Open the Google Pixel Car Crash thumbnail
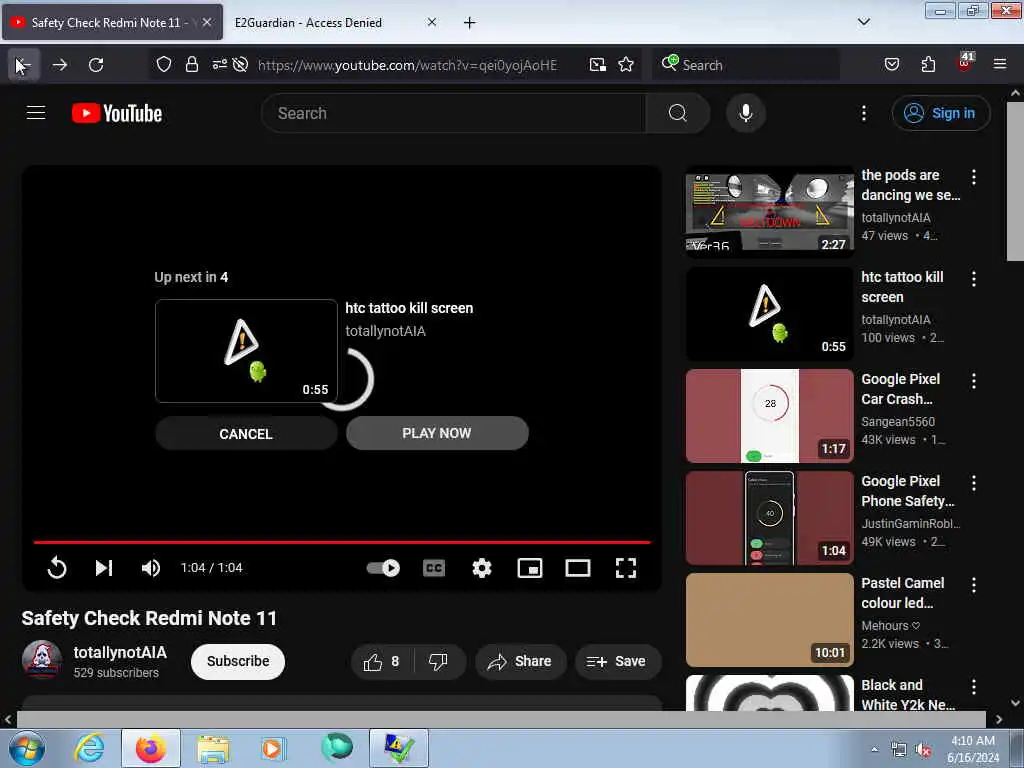Image resolution: width=1024 pixels, height=768 pixels. [x=770, y=416]
